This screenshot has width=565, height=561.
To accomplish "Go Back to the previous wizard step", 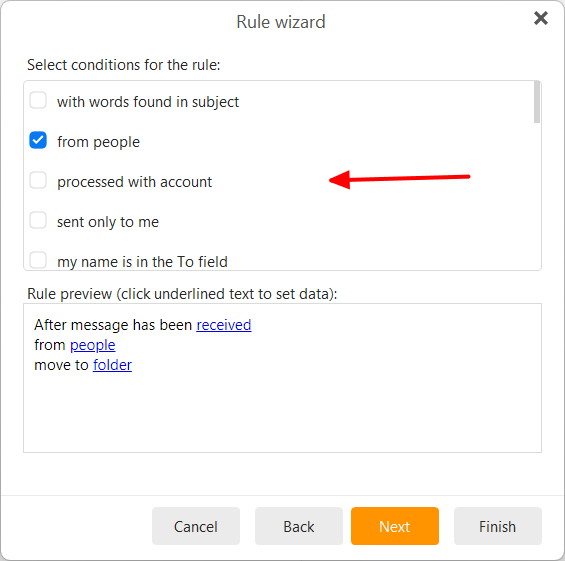I will click(299, 526).
